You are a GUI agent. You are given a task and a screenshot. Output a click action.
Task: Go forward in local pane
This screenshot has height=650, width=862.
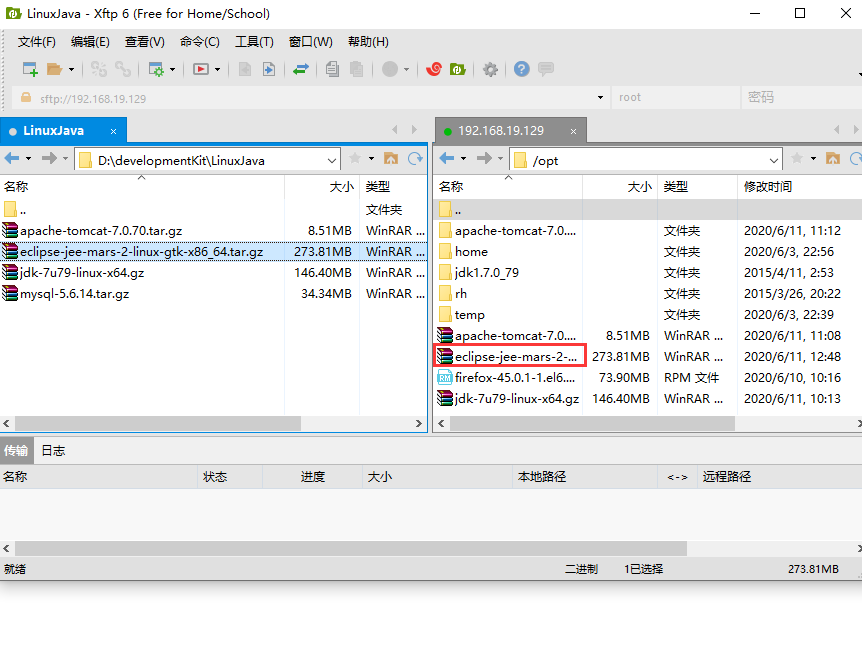pos(49,159)
